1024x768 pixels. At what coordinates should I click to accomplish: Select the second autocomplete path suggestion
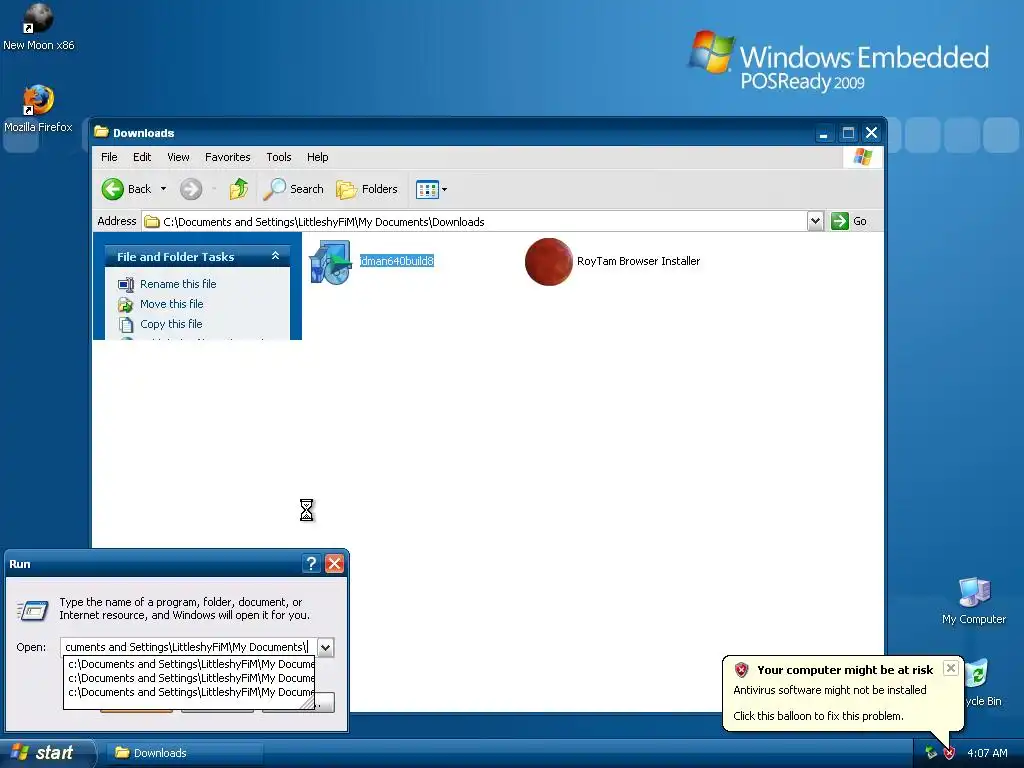coord(190,679)
